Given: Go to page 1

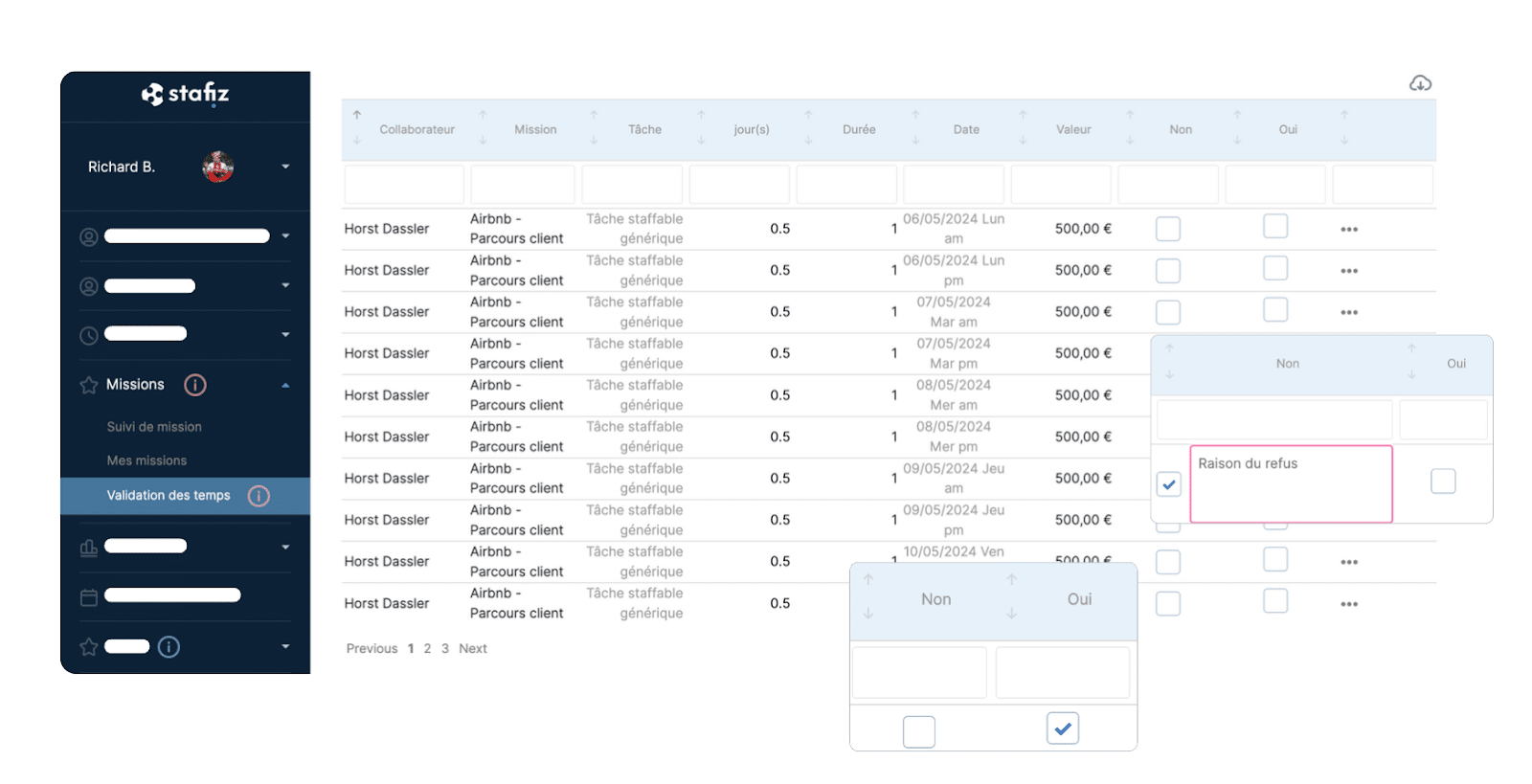Looking at the screenshot, I should point(411,649).
